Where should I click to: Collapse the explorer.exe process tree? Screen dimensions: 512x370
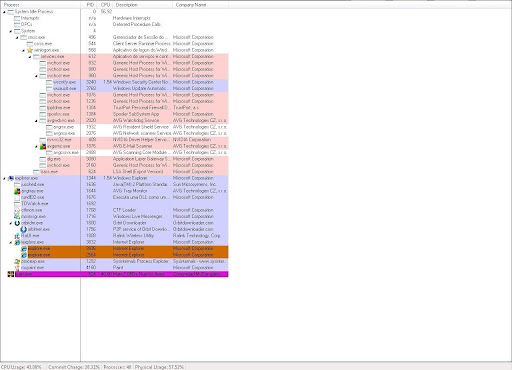[4, 178]
